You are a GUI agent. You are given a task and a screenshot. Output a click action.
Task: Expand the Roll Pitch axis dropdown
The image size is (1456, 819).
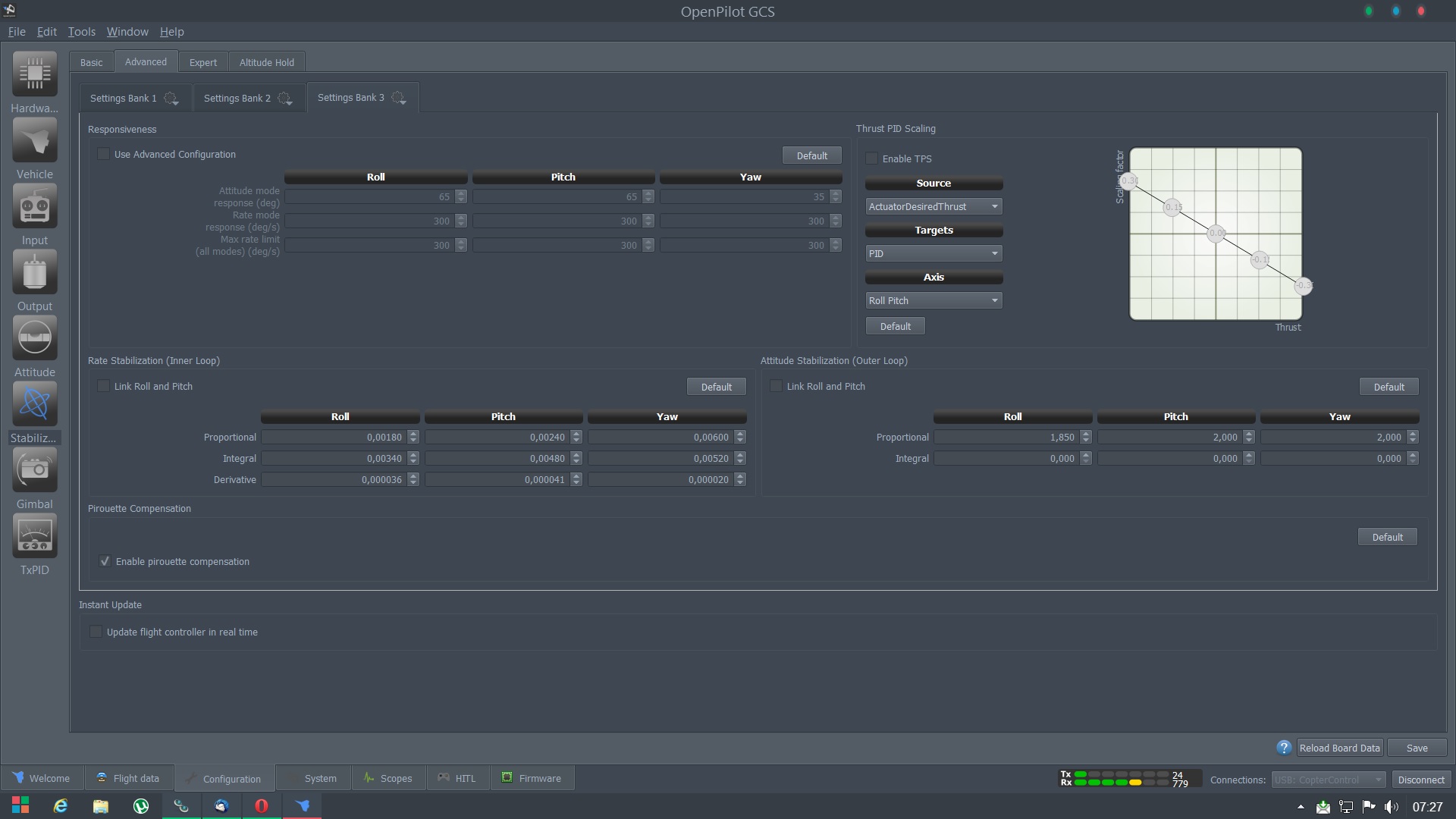(x=934, y=300)
